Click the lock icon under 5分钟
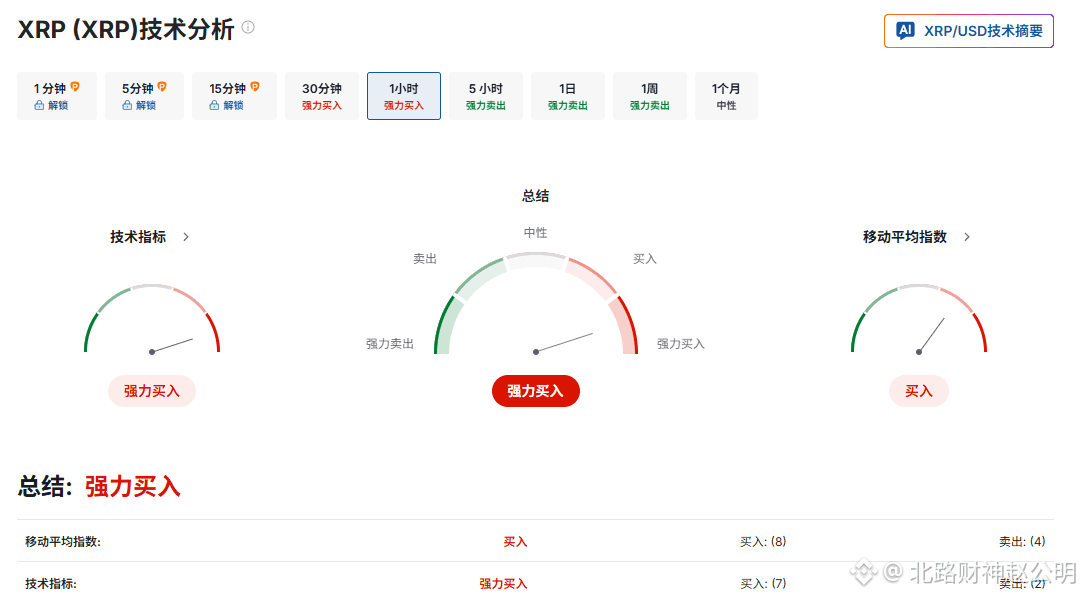Viewport: 1084px width, 598px height. (x=127, y=105)
